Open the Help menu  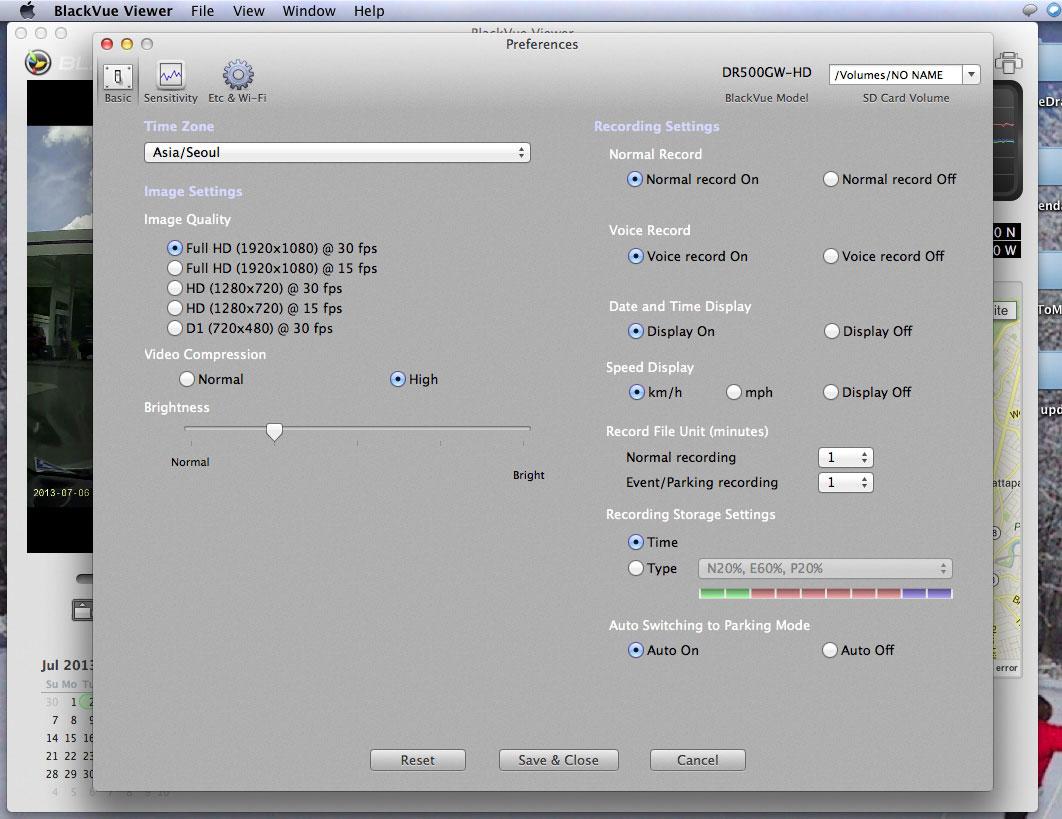369,11
